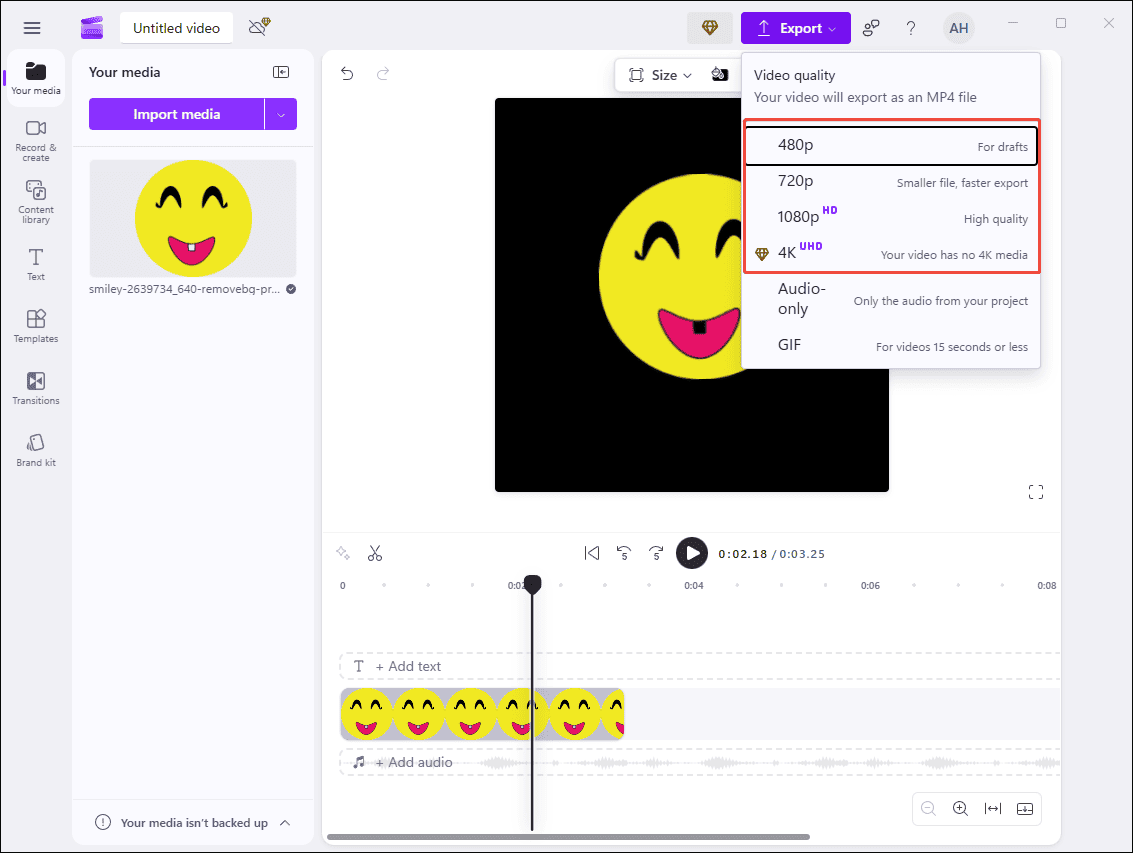The width and height of the screenshot is (1133, 853).
Task: Choose the GIF export option
Action: coord(890,344)
